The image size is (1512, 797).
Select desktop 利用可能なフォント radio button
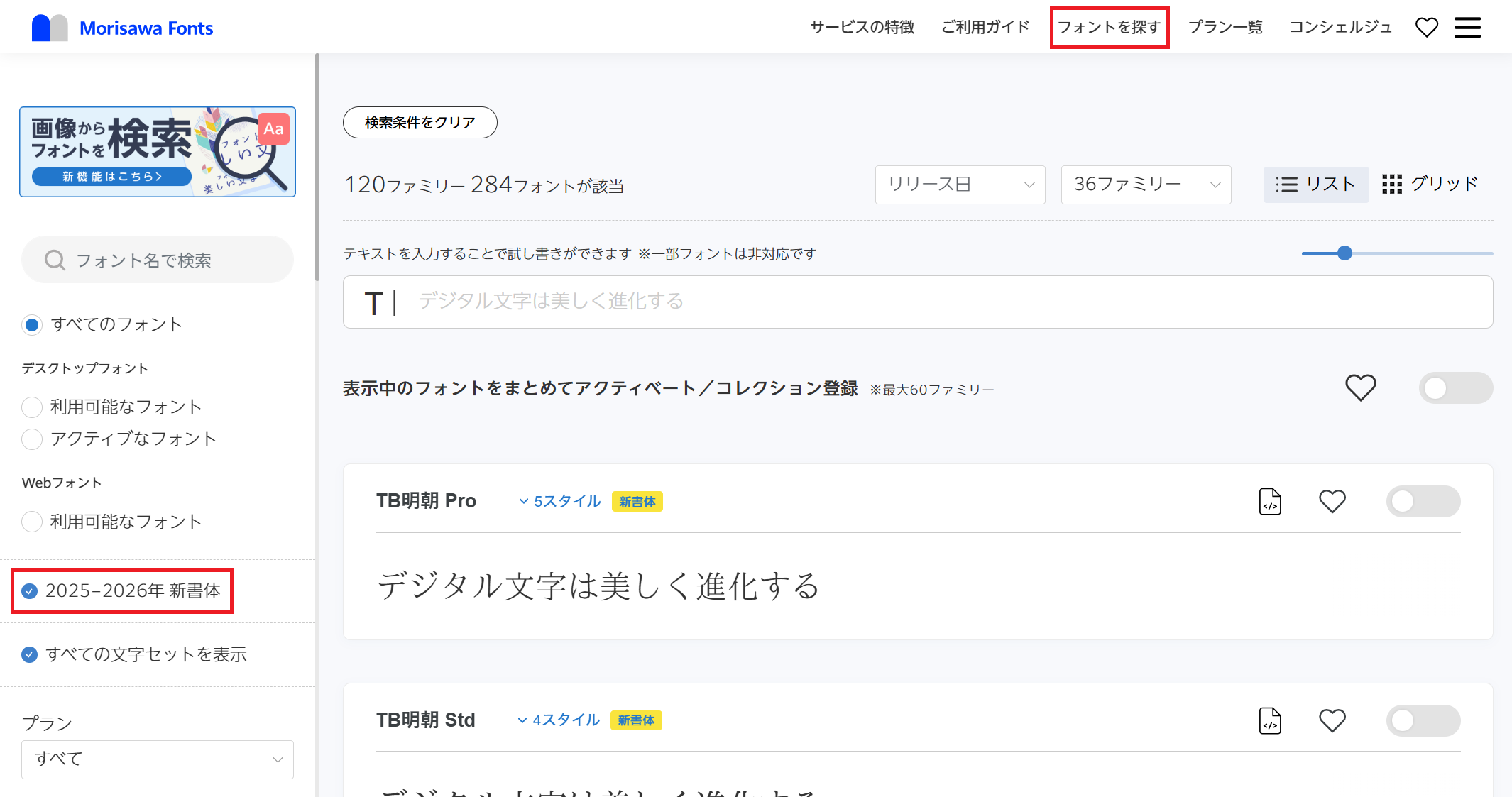[x=32, y=407]
